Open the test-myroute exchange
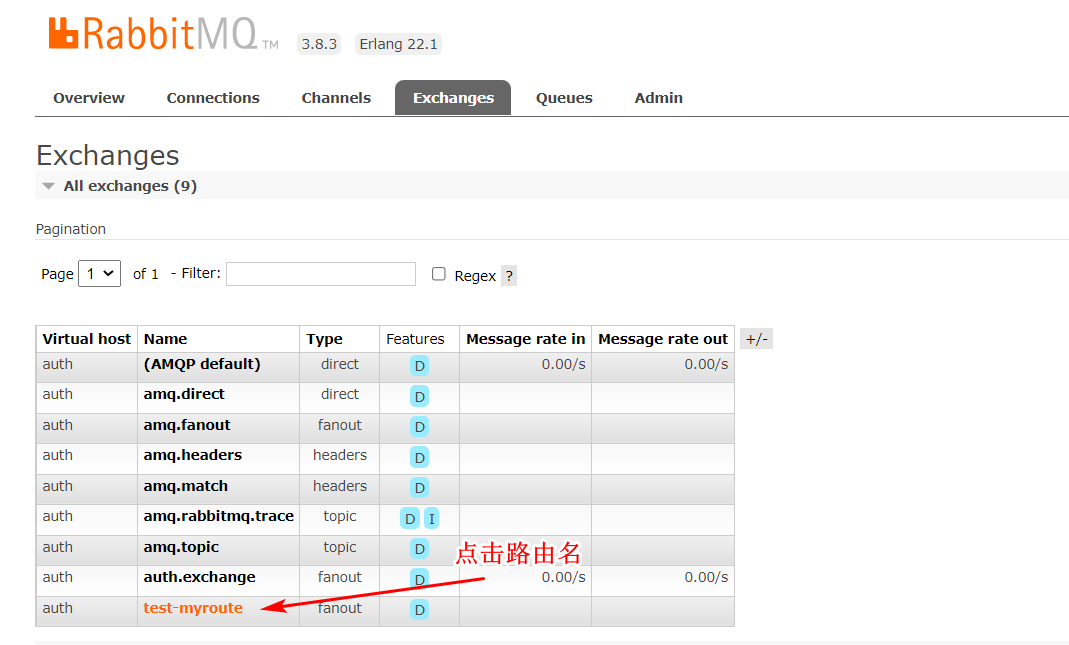The height and width of the screenshot is (645, 1069). [x=193, y=608]
